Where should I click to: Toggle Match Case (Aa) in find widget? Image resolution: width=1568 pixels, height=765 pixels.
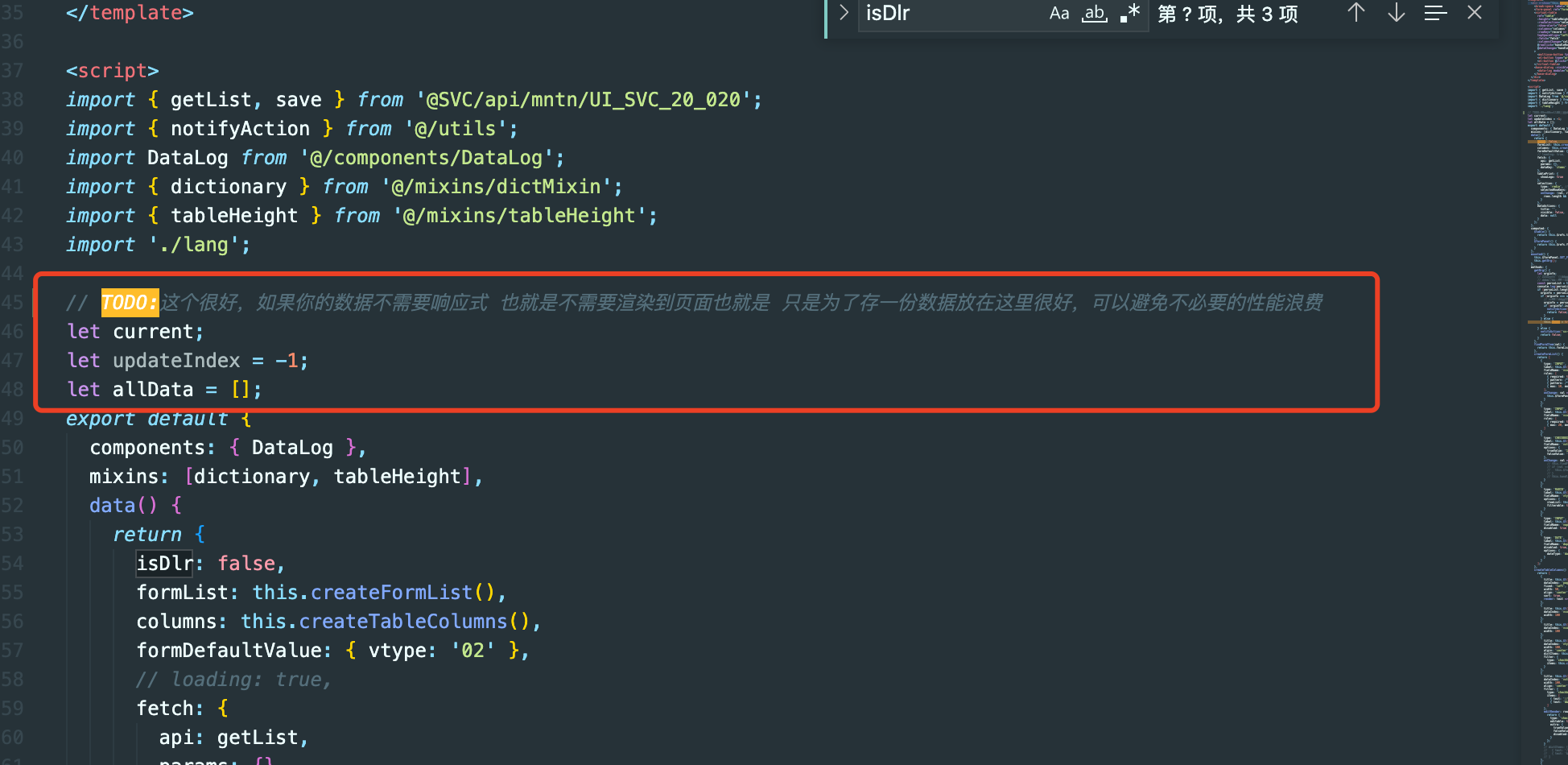tap(1059, 13)
